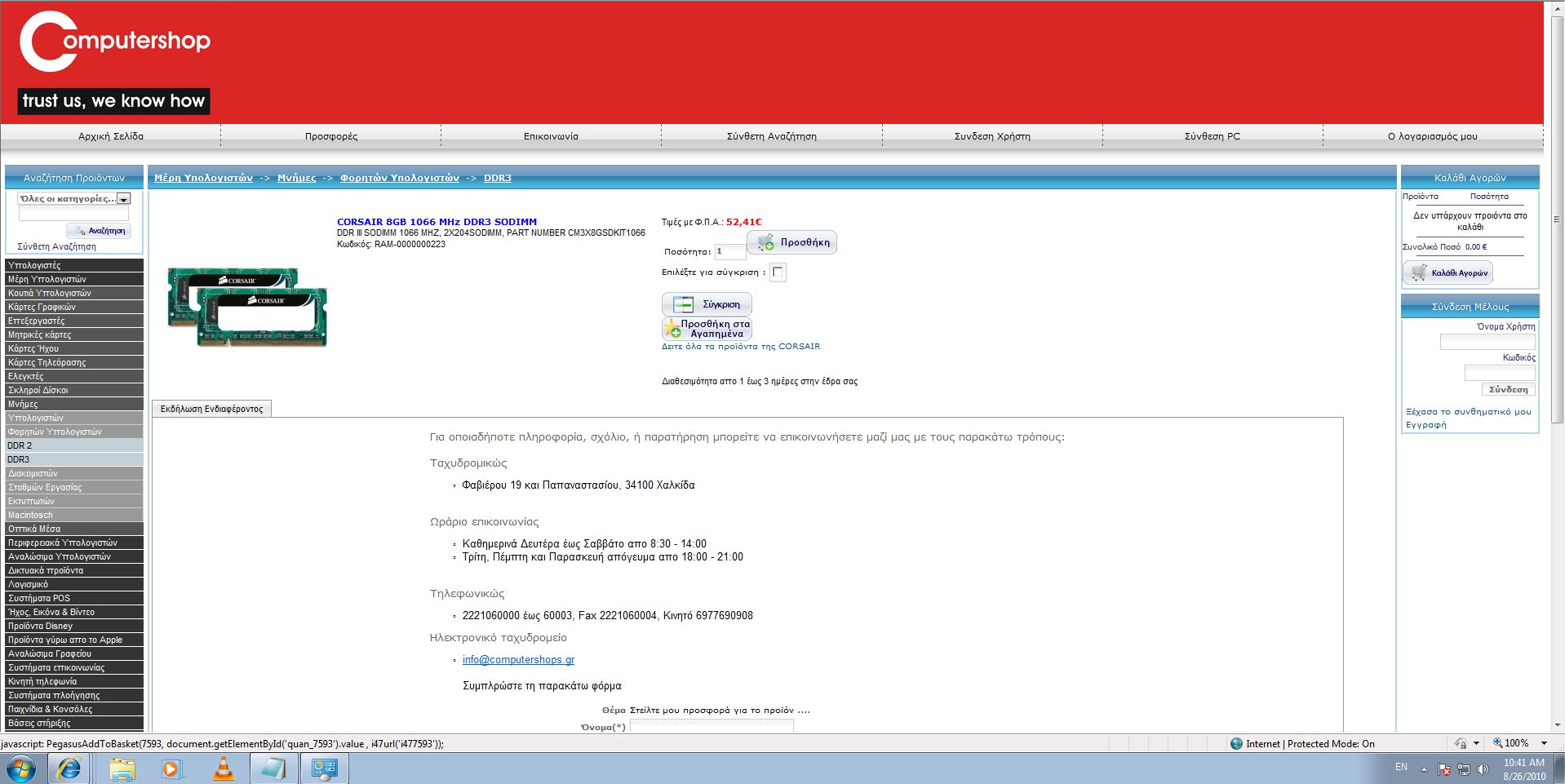Show hidden system tray icons

(x=1424, y=768)
